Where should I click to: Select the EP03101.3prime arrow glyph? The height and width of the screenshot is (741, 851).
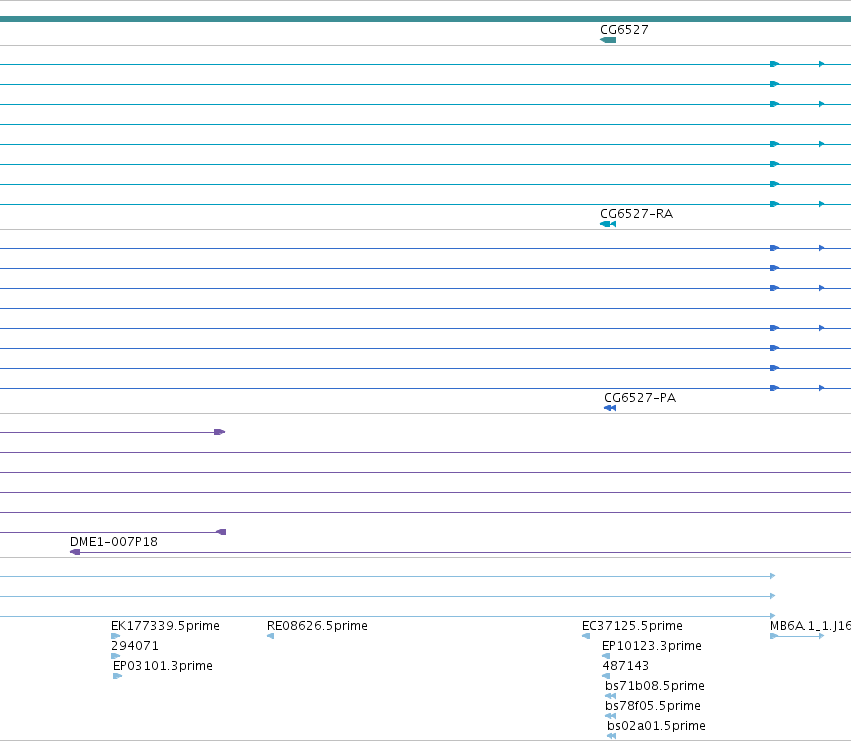(118, 676)
